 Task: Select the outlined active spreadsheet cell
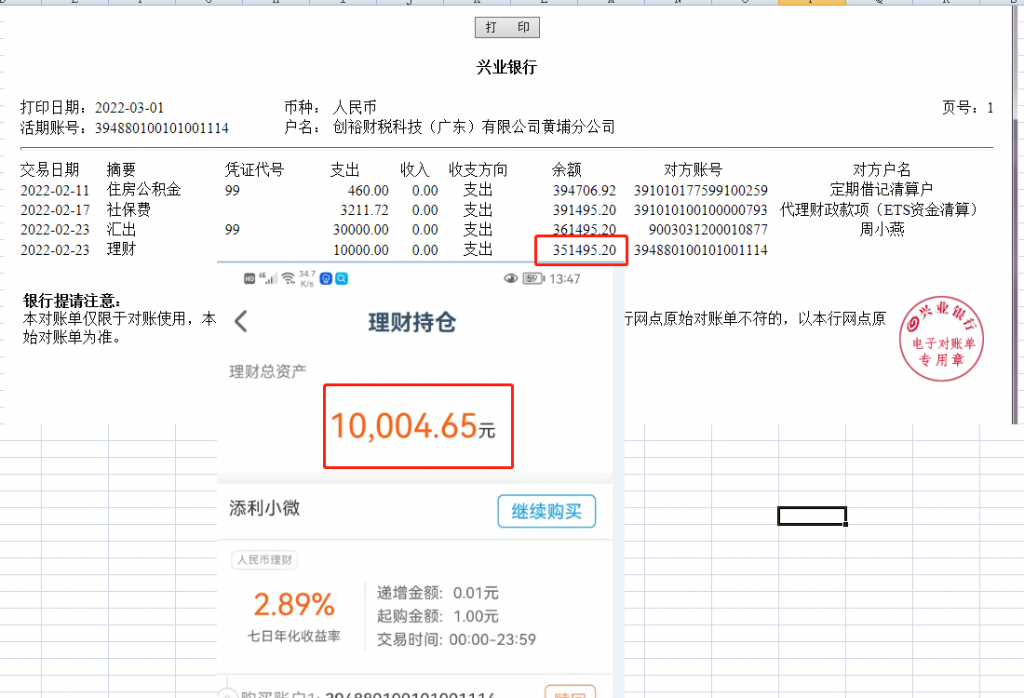coord(812,516)
